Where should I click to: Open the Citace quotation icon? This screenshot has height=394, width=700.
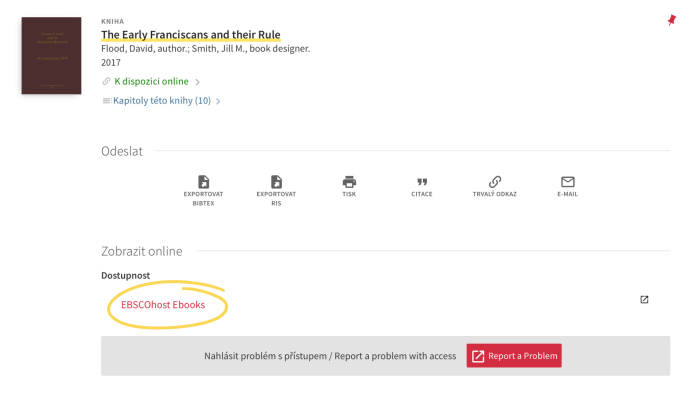pos(422,182)
